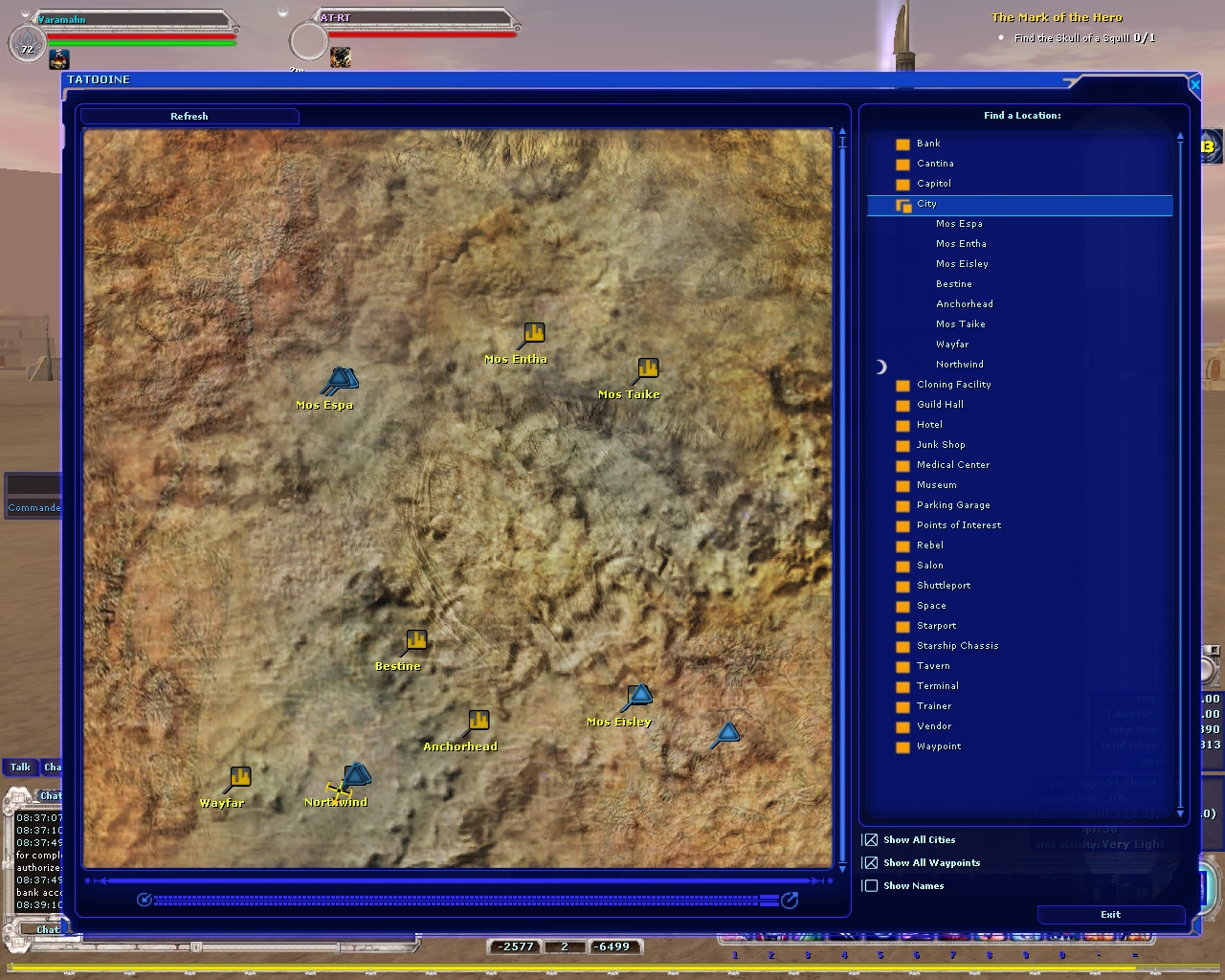The width and height of the screenshot is (1225, 980).
Task: Select Mos Espa in city list
Action: [x=959, y=224]
